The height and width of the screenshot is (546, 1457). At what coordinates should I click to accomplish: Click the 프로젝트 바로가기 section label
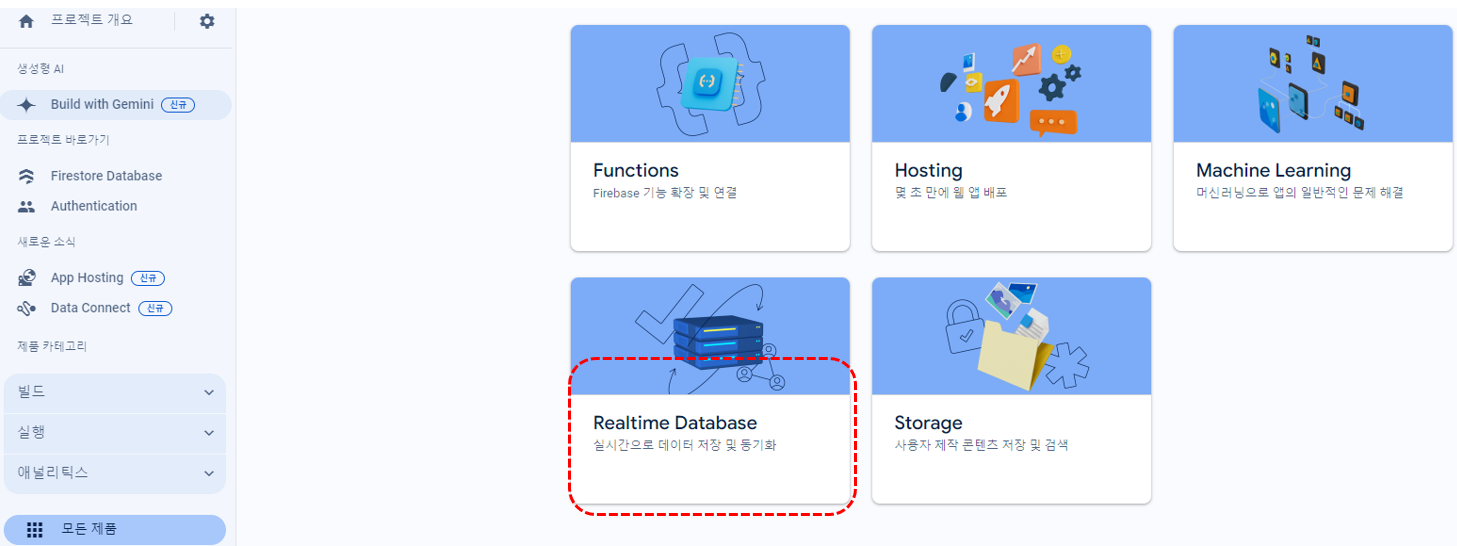tap(64, 140)
